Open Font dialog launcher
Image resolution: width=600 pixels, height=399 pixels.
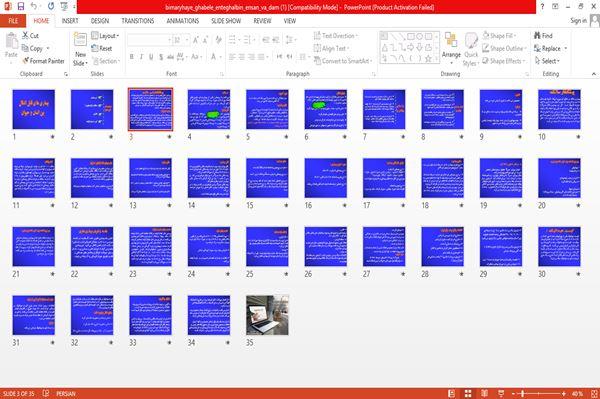pos(222,74)
